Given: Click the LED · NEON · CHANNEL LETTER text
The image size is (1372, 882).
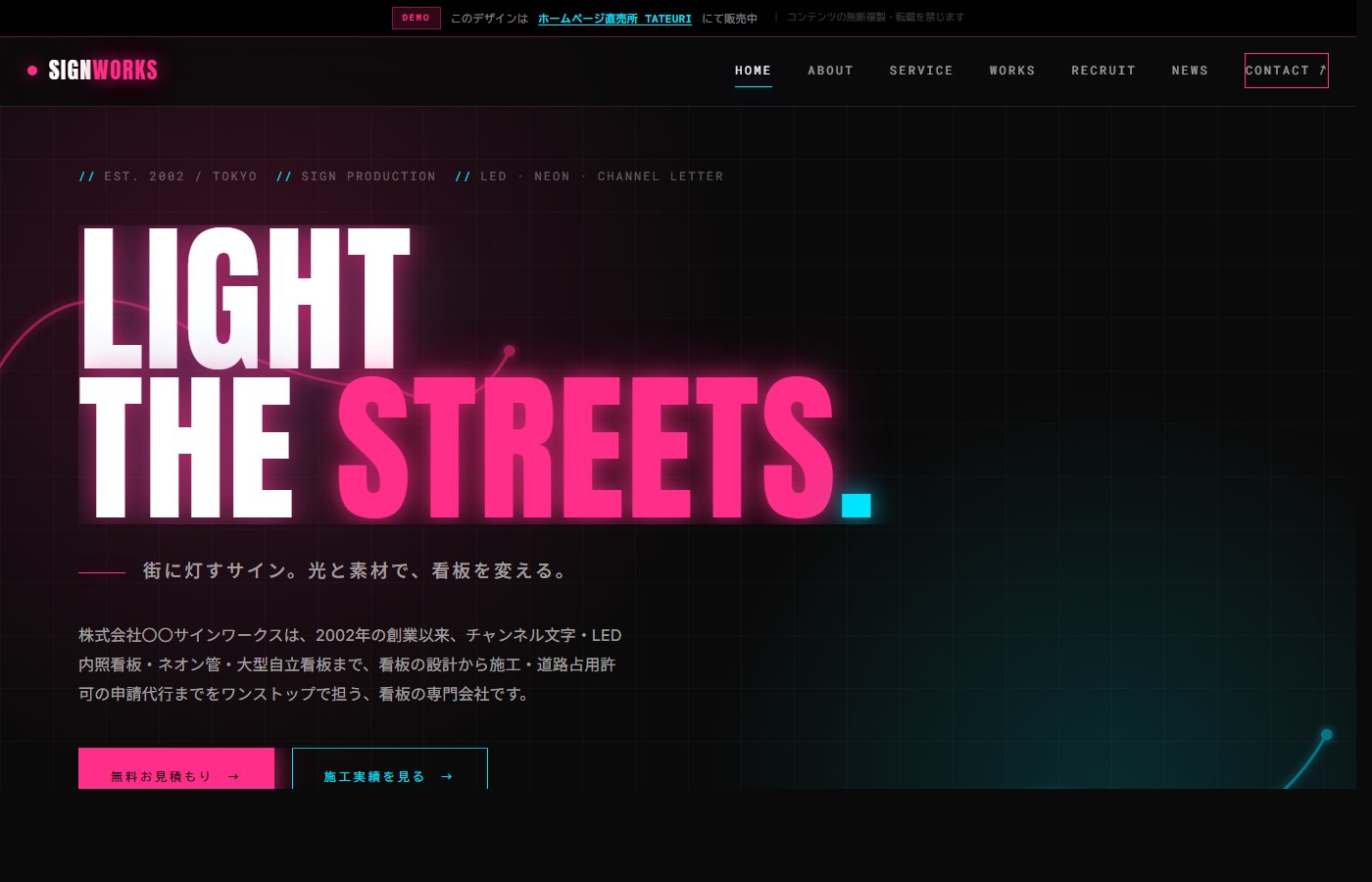Looking at the screenshot, I should click(602, 176).
